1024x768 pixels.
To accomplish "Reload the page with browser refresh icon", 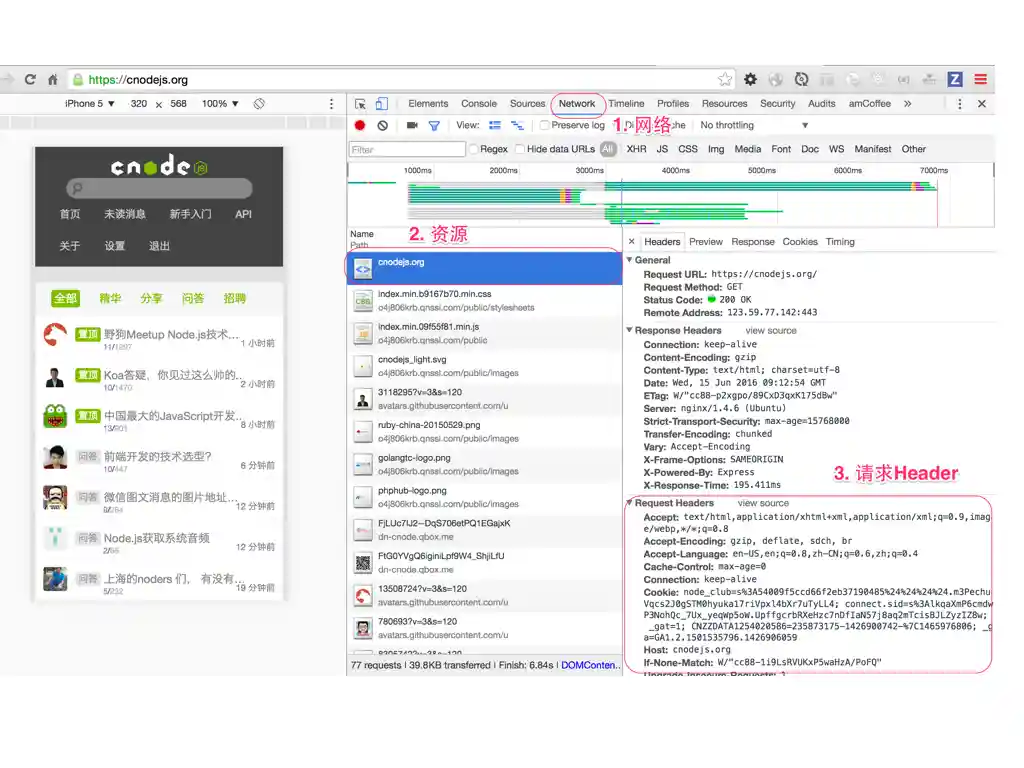I will point(30,80).
